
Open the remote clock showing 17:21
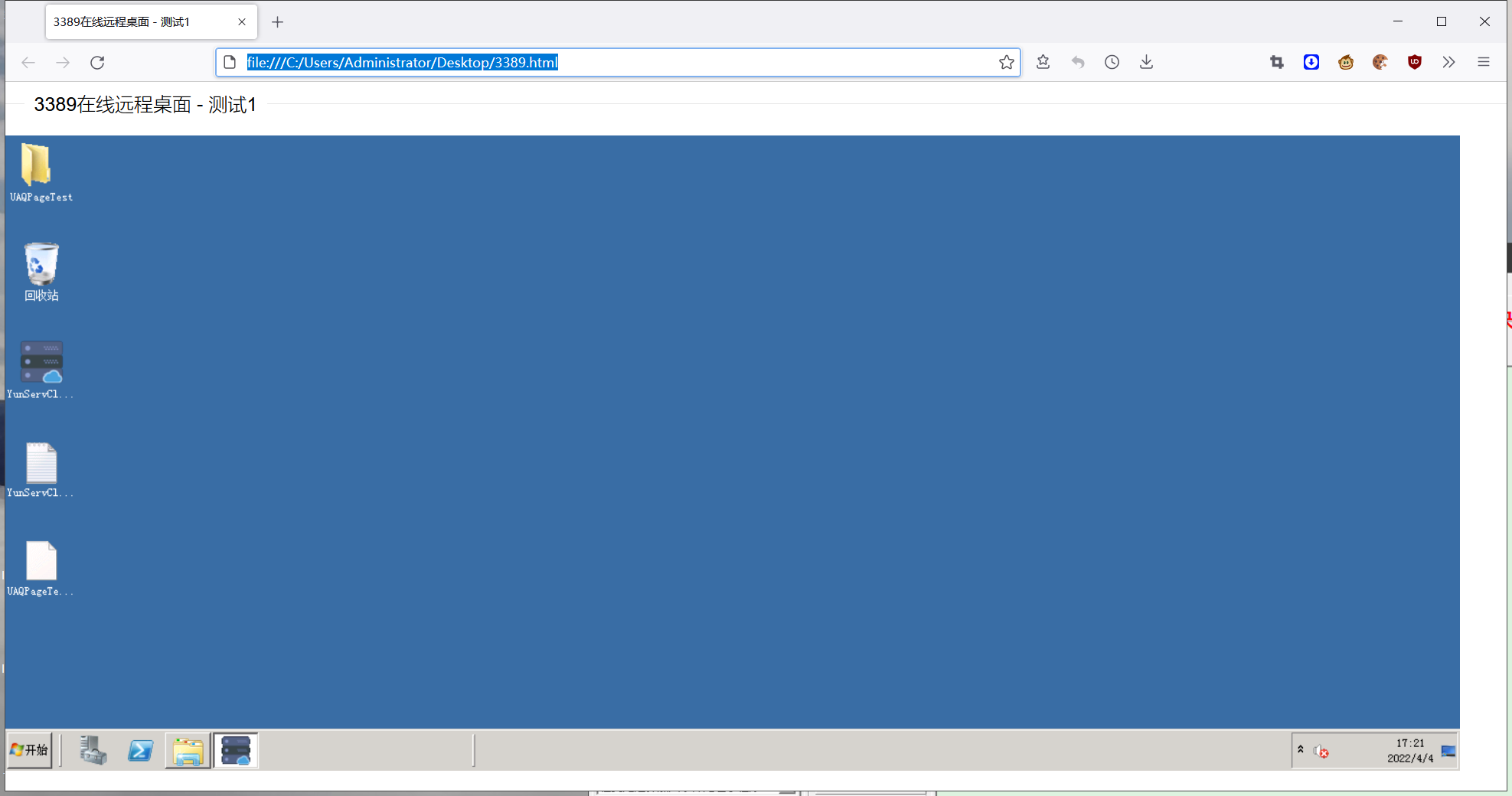tap(1410, 743)
